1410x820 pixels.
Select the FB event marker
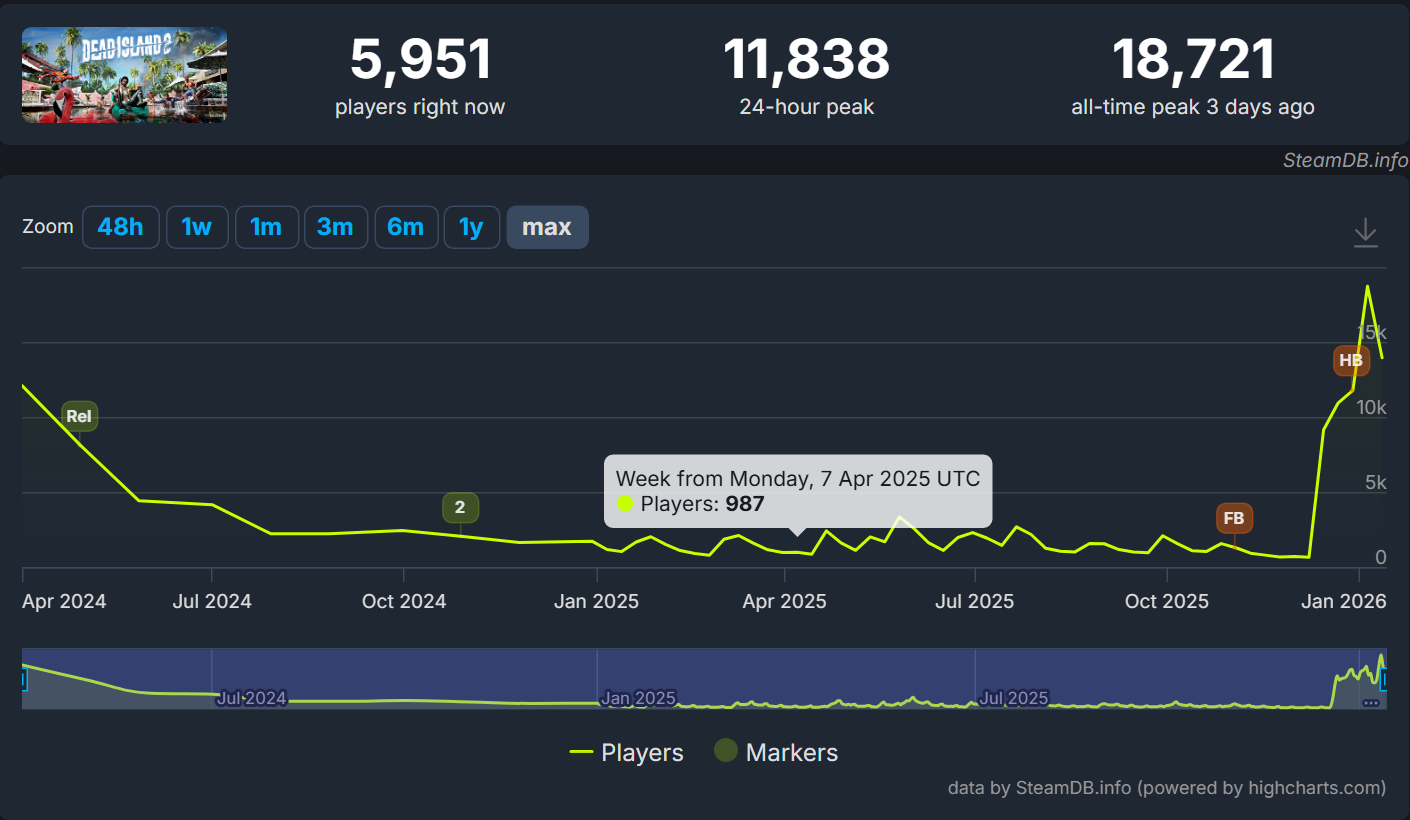(1234, 519)
